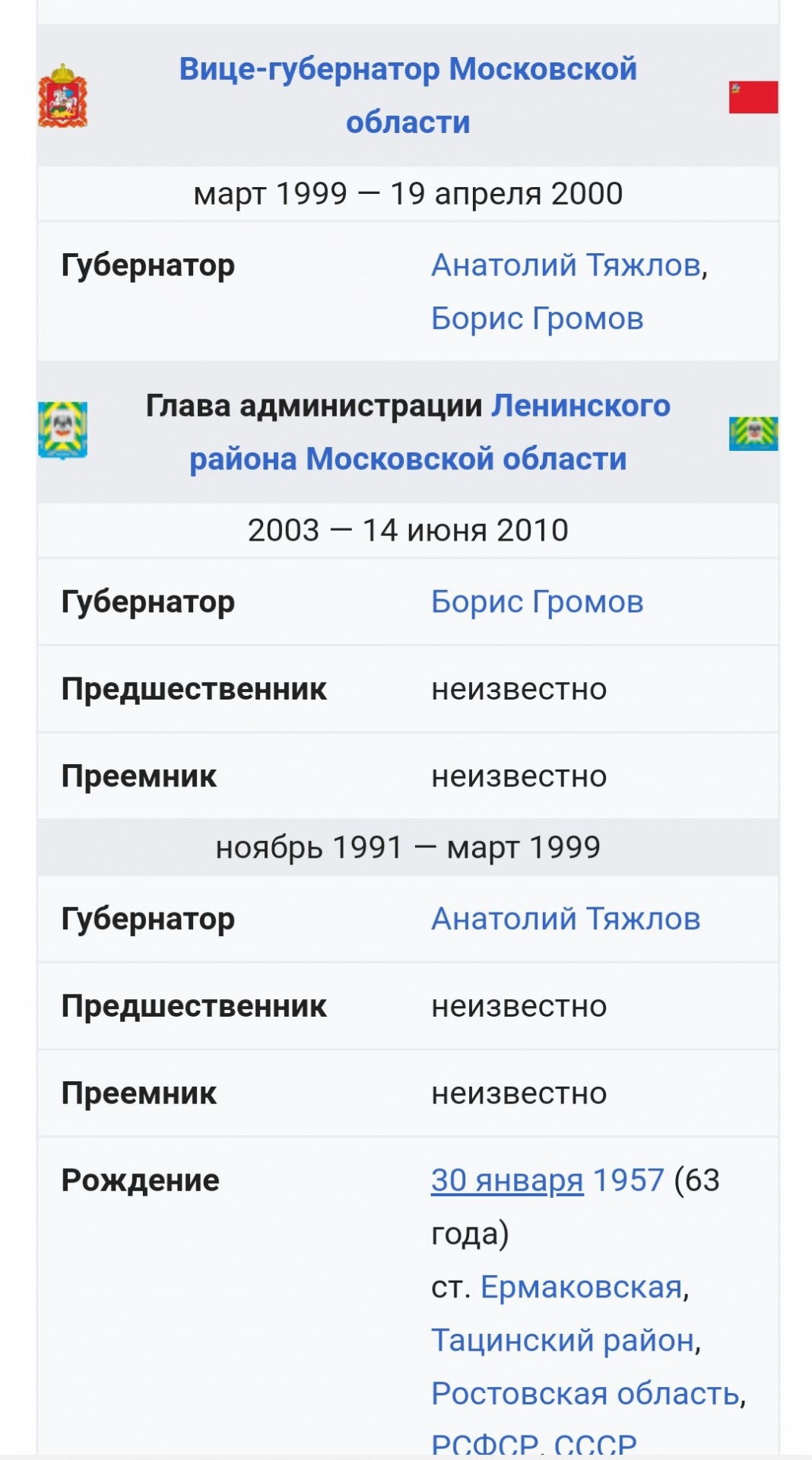This screenshot has width=812, height=1460.
Task: Open the Ермаковская stanitsa link
Action: (582, 1287)
